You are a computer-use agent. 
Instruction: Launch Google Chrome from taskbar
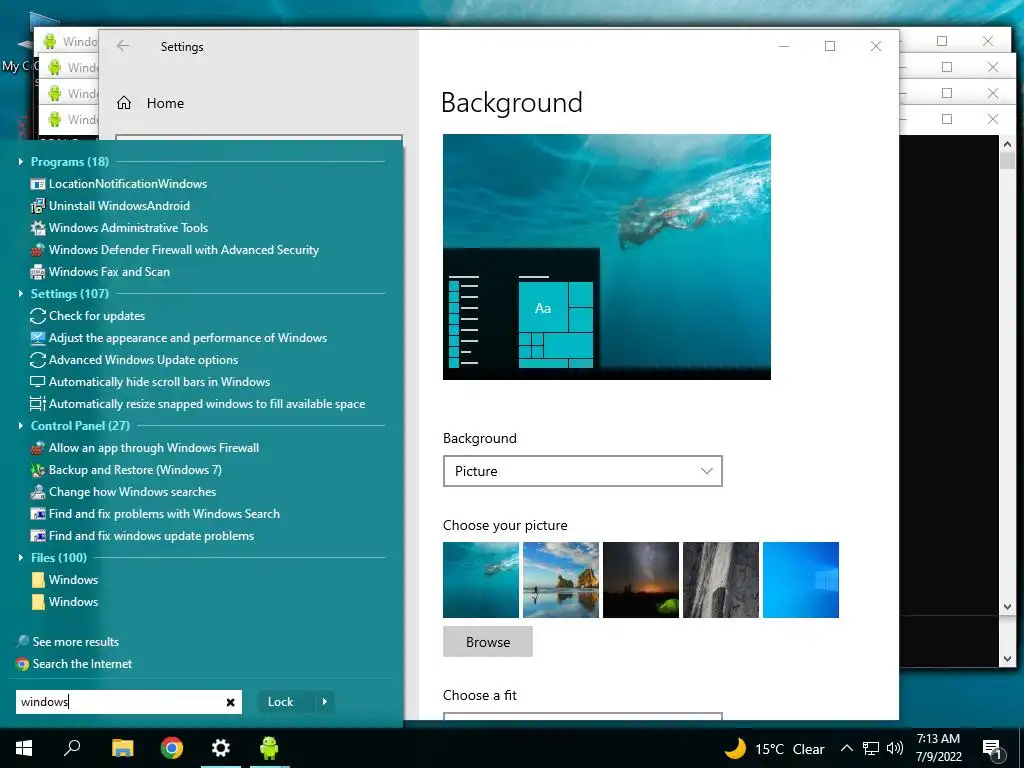172,748
